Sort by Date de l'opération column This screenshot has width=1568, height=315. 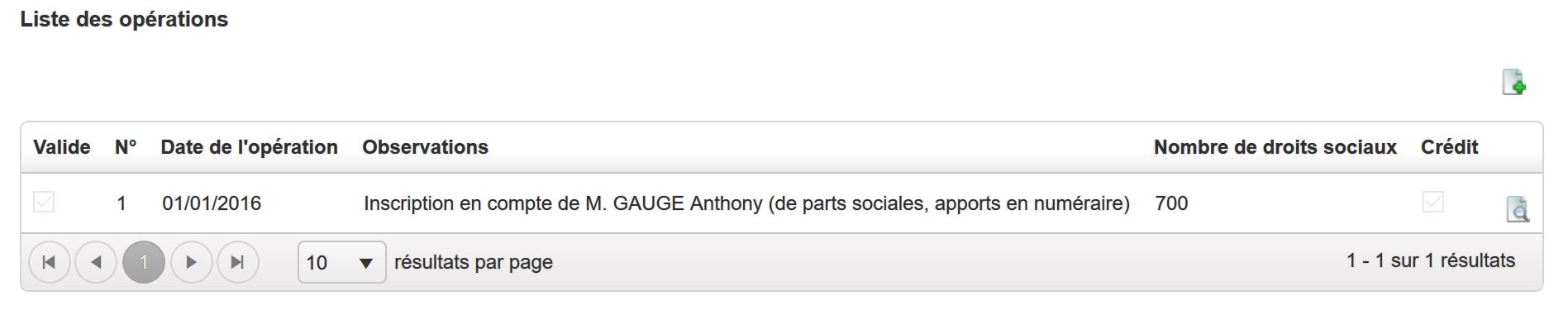pyautogui.click(x=249, y=147)
